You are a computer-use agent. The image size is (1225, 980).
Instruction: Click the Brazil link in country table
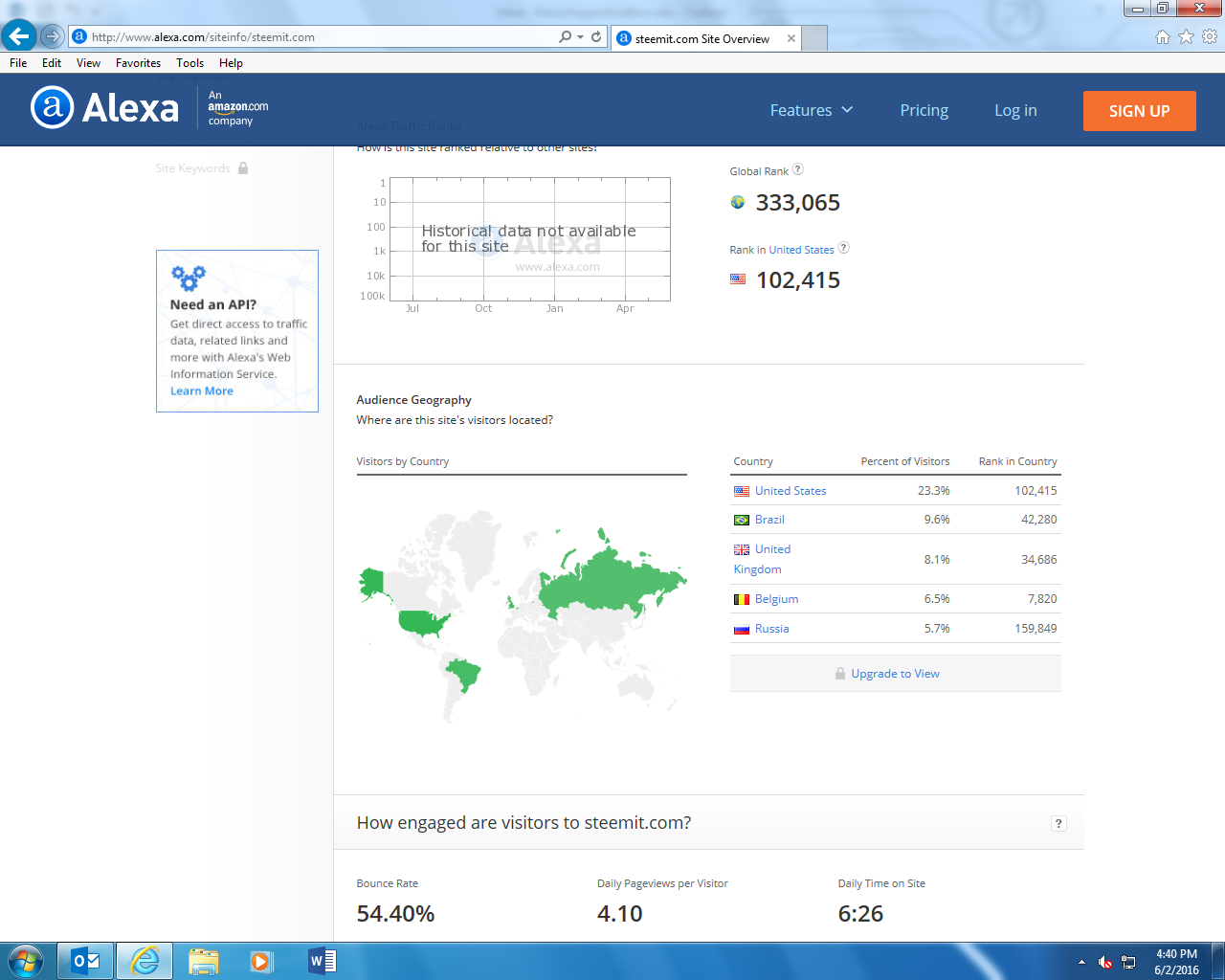(x=769, y=520)
